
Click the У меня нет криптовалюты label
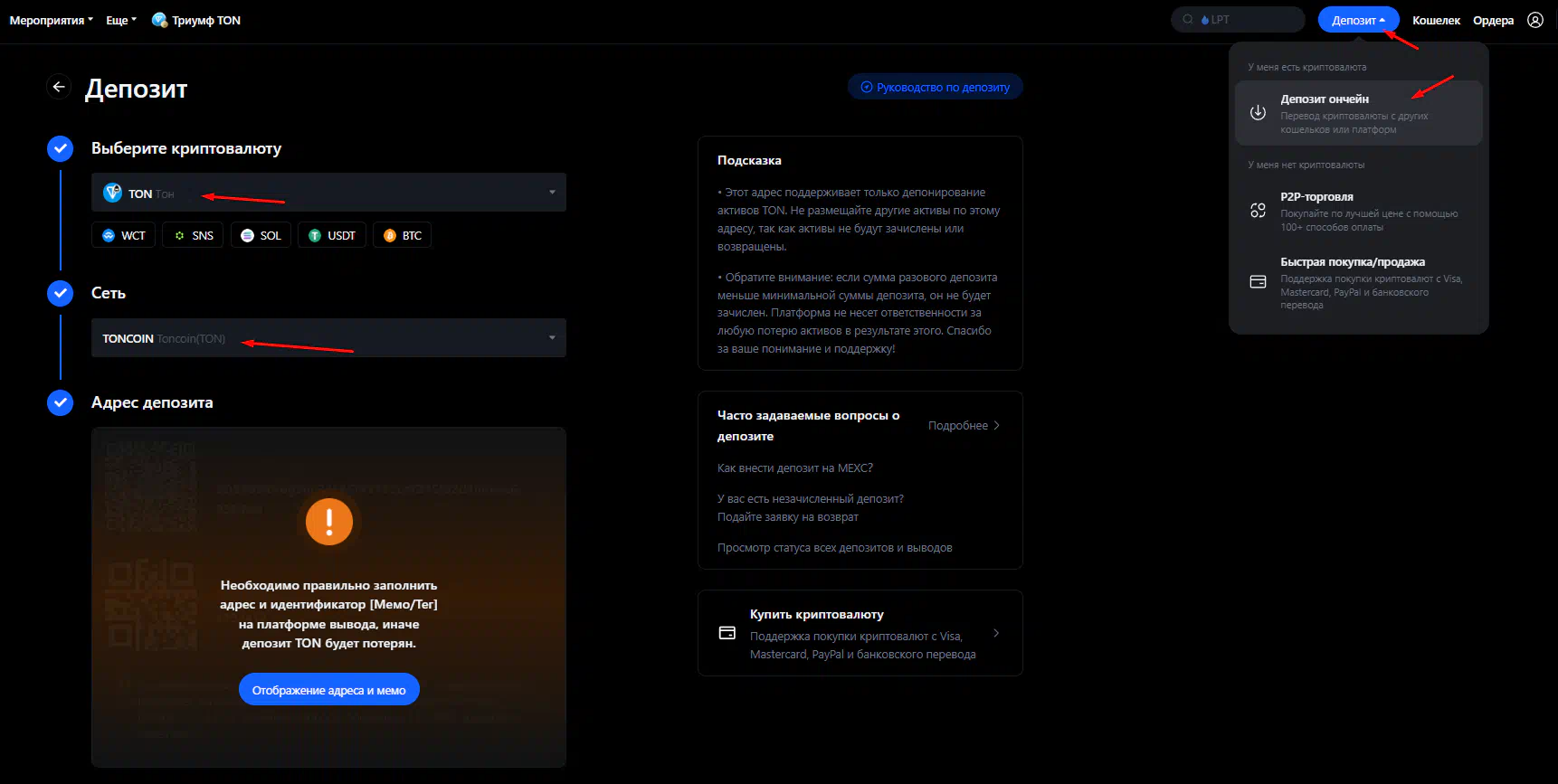(1306, 165)
